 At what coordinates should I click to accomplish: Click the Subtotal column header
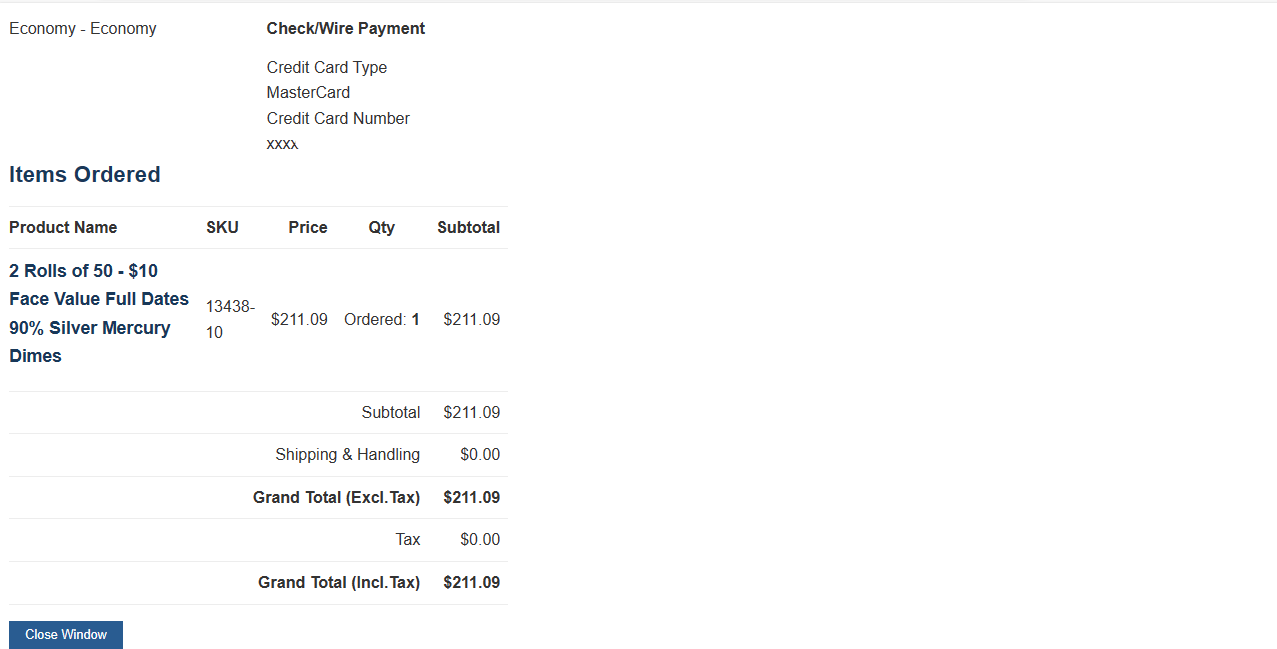pos(468,227)
